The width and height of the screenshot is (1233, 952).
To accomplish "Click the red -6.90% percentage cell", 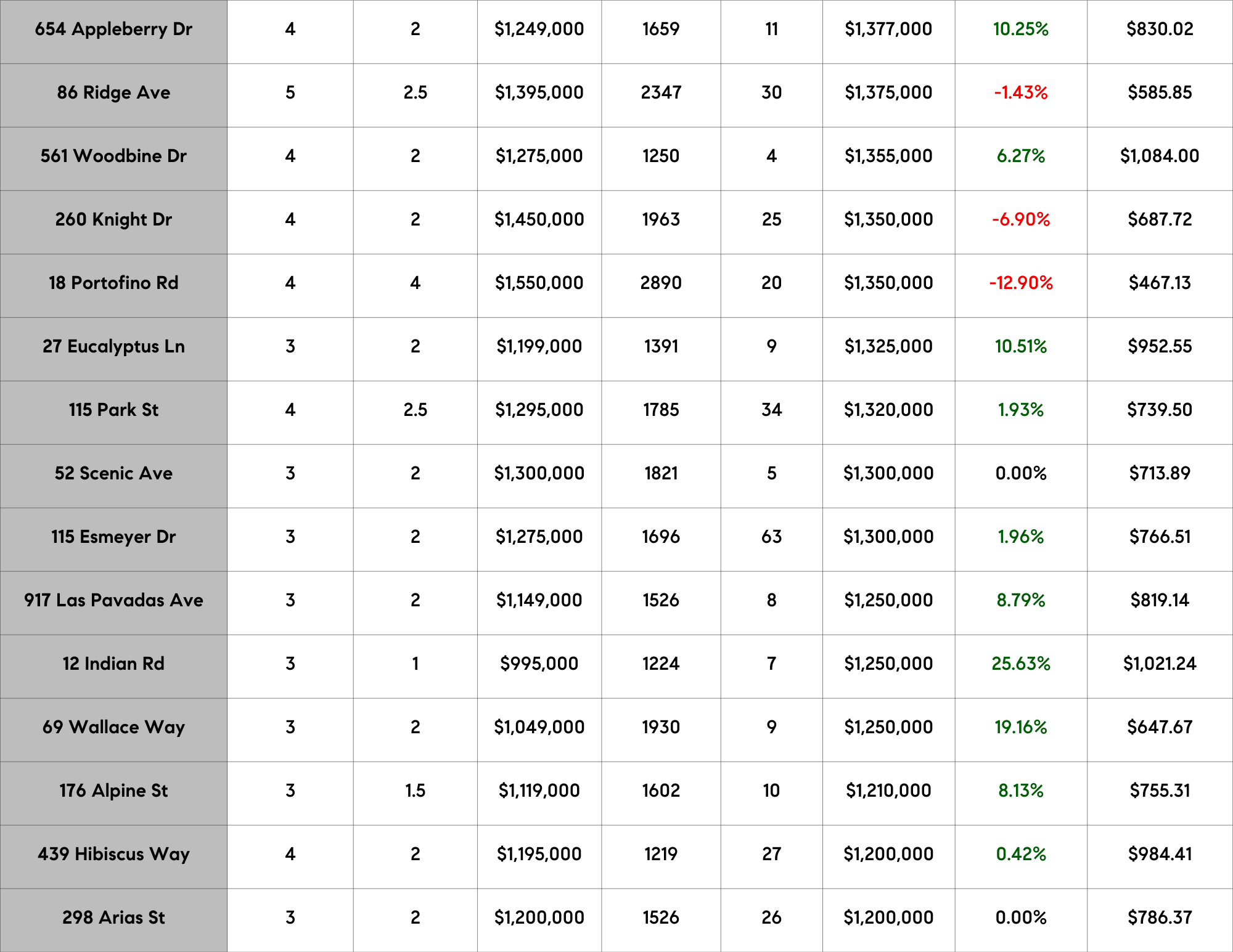I will coord(1020,219).
